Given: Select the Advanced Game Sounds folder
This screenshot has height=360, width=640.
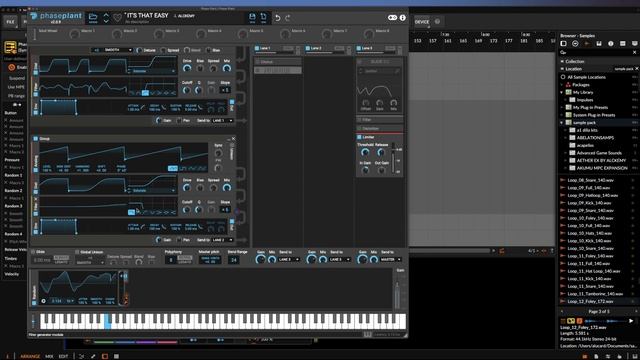Looking at the screenshot, I should (599, 153).
